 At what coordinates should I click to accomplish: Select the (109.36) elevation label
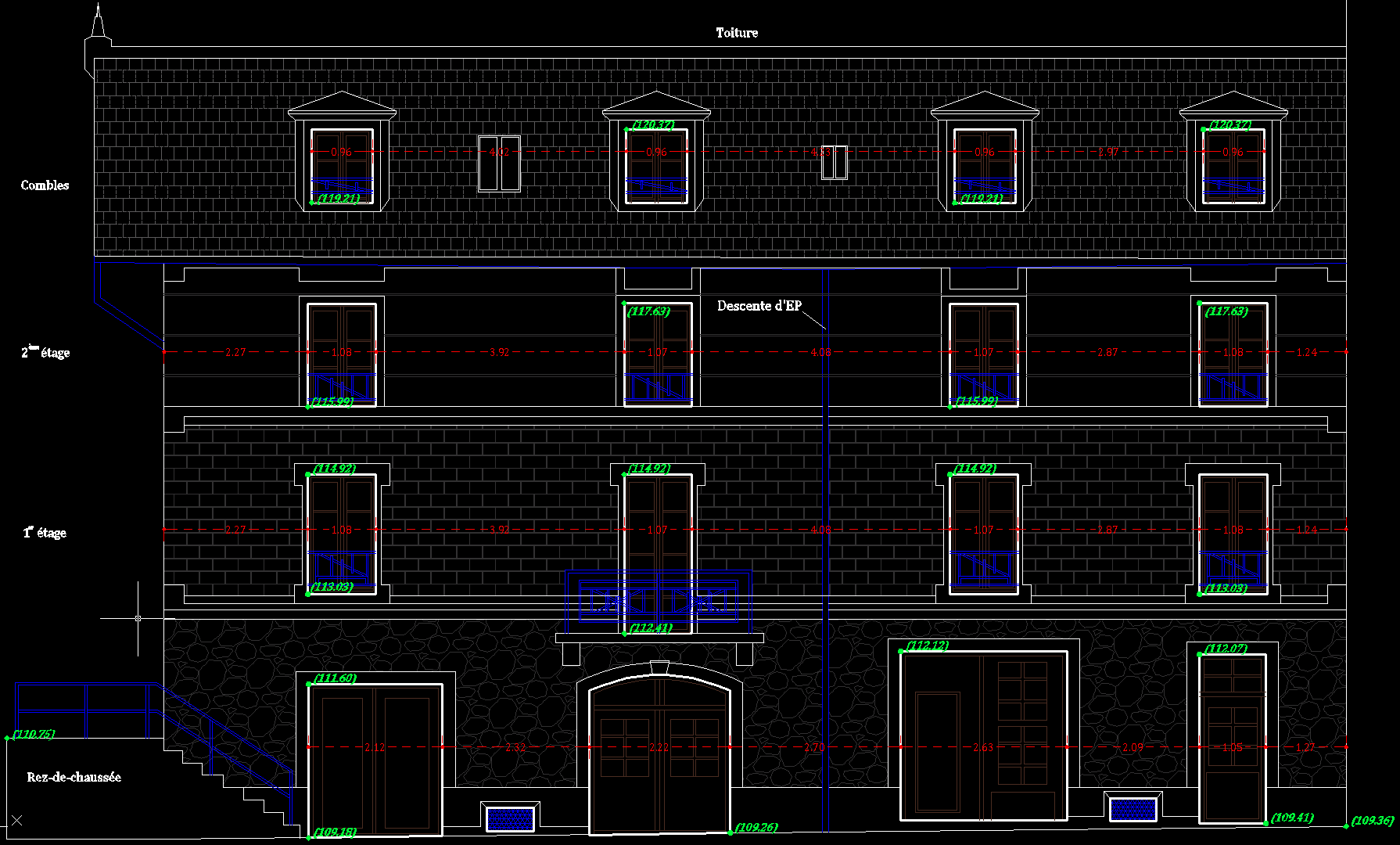[x=1373, y=820]
